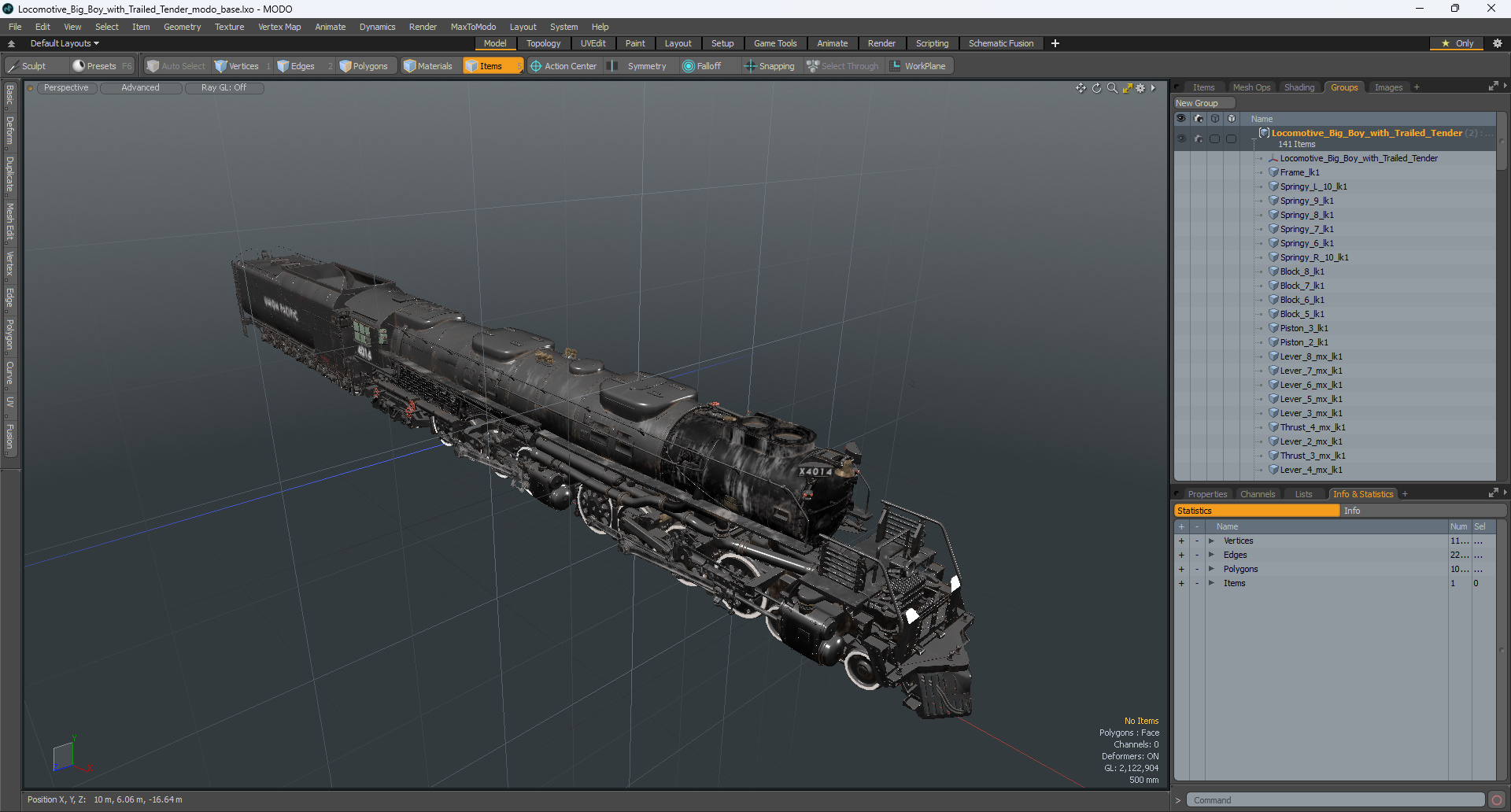
Task: Open layout settings gear at top right
Action: [x=1498, y=43]
